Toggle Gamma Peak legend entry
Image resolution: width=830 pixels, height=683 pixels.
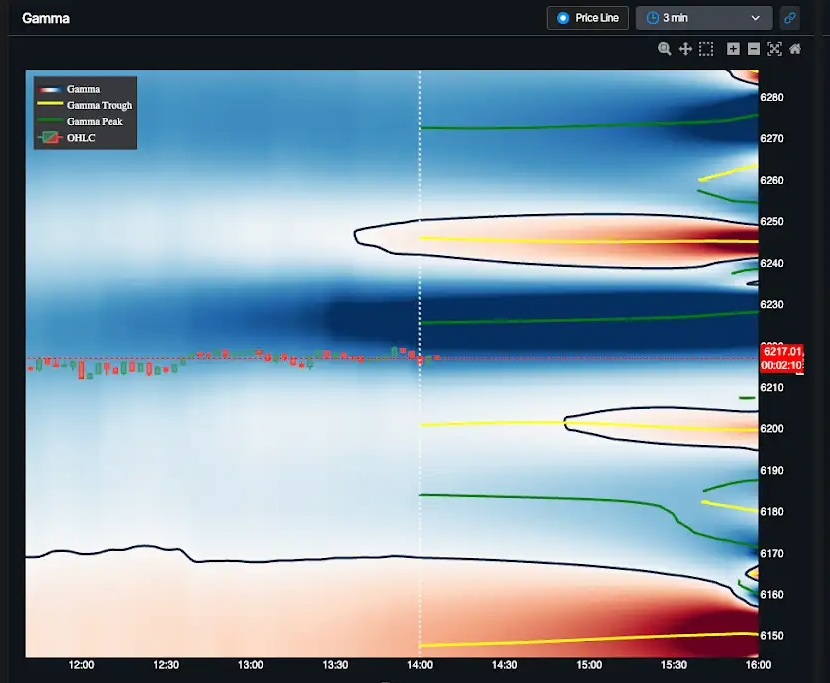pos(80,121)
